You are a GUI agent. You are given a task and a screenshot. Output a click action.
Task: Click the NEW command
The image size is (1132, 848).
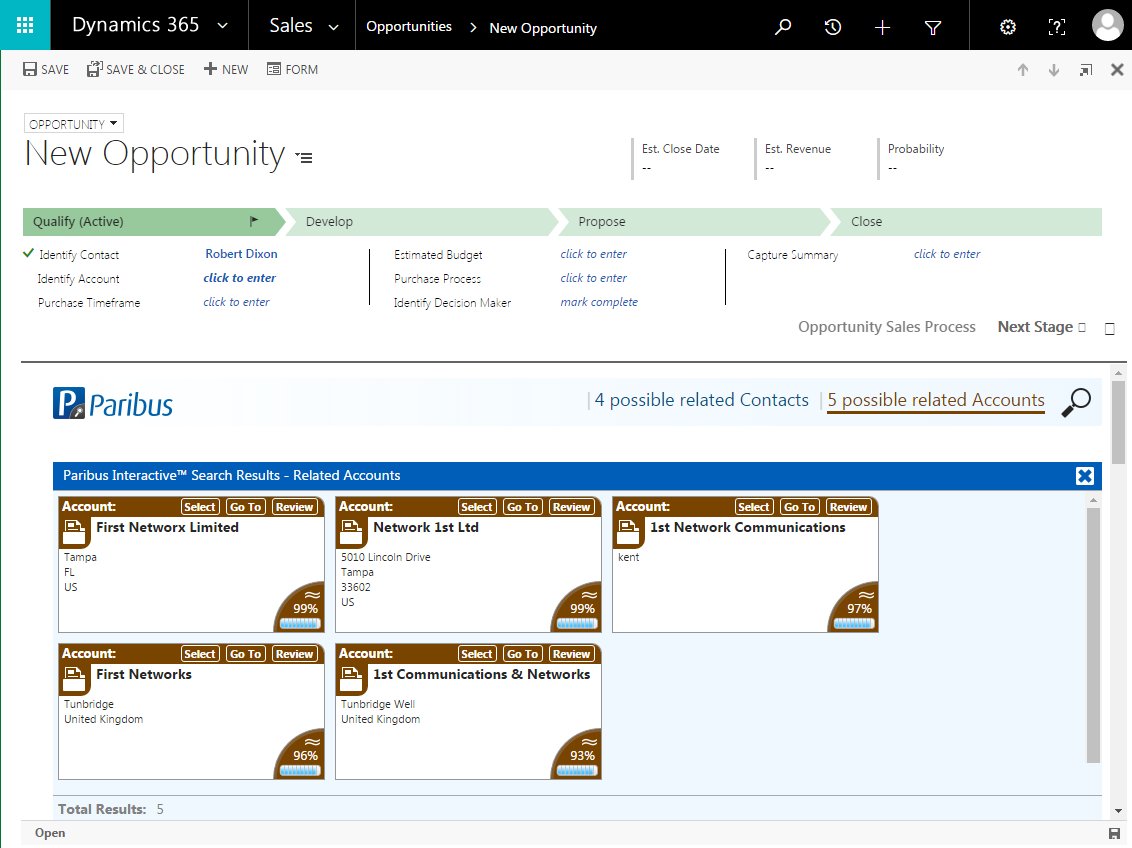coord(226,69)
